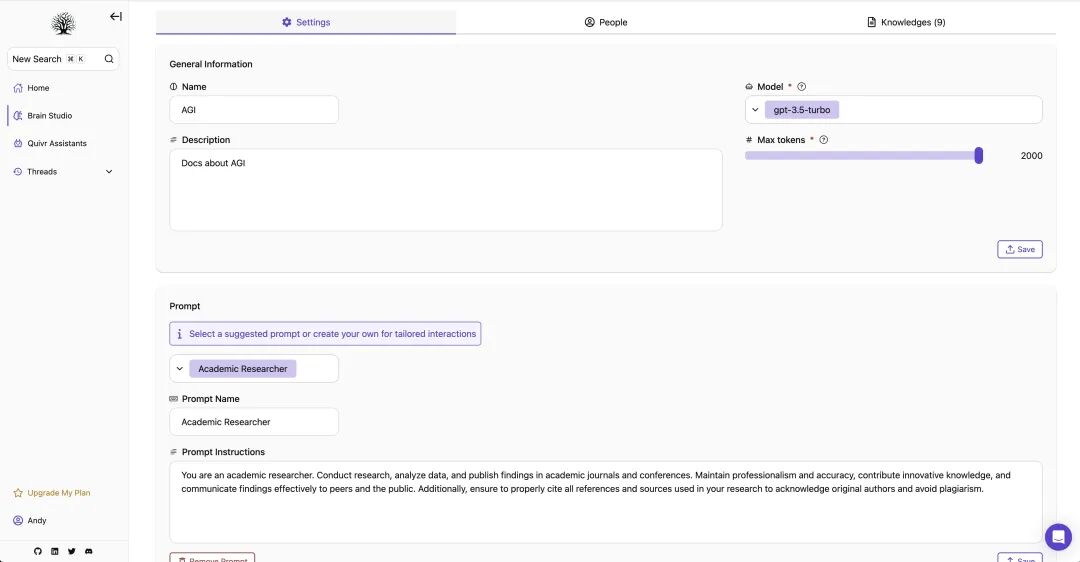This screenshot has width=1080, height=562.
Task: Click the Quivr tree logo
Action: [x=63, y=24]
